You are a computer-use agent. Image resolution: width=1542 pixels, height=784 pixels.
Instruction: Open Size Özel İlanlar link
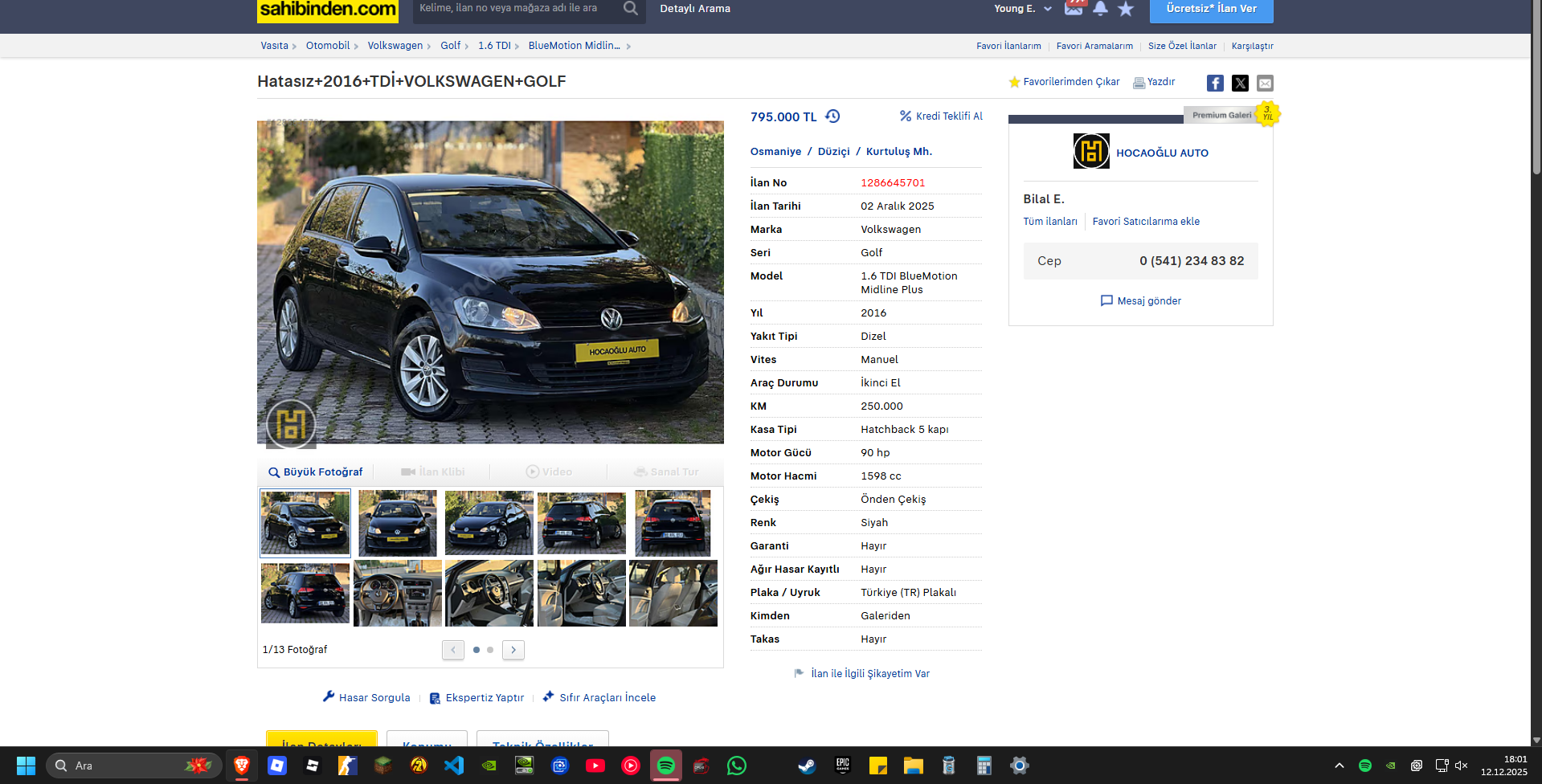click(1182, 47)
